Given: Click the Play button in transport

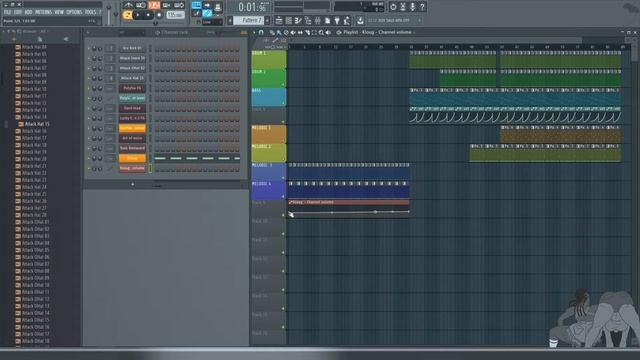Looking at the screenshot, I should tap(138, 16).
